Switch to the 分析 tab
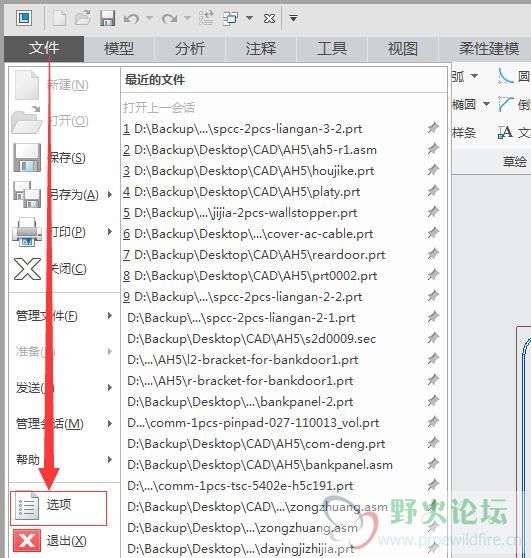 pos(190,49)
